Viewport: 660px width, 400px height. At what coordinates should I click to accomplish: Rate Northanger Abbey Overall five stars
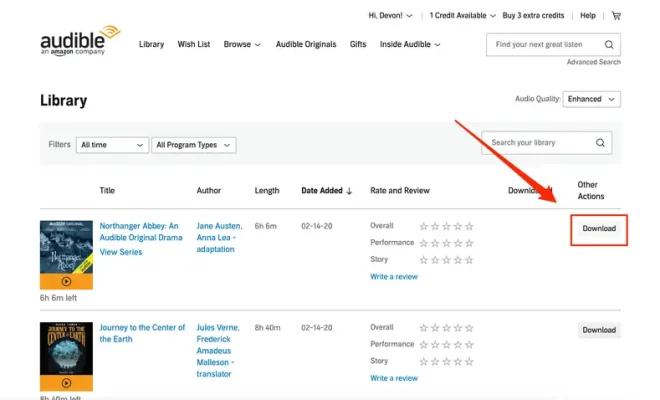point(469,227)
